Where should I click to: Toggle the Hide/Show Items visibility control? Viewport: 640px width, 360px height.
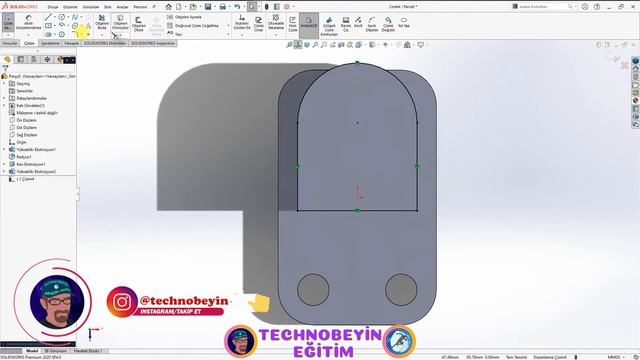pyautogui.click(x=385, y=45)
